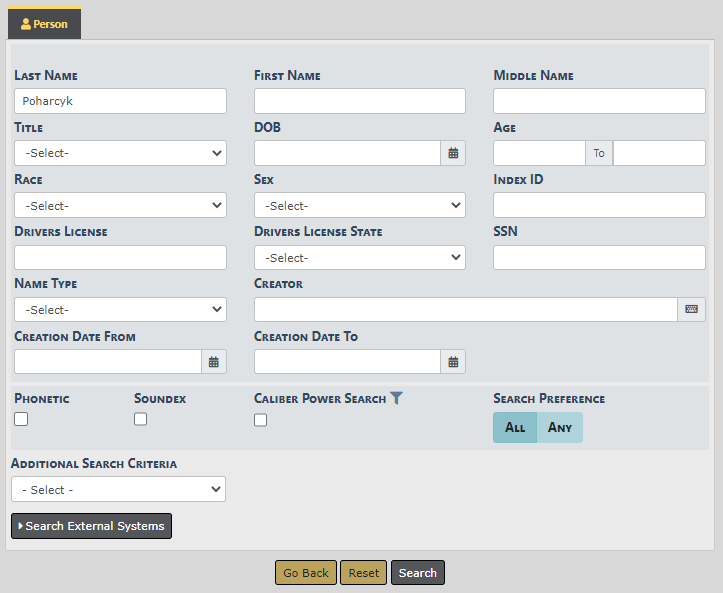This screenshot has height=593, width=723.
Task: Tick the Soundex checkbox
Action: click(x=141, y=420)
